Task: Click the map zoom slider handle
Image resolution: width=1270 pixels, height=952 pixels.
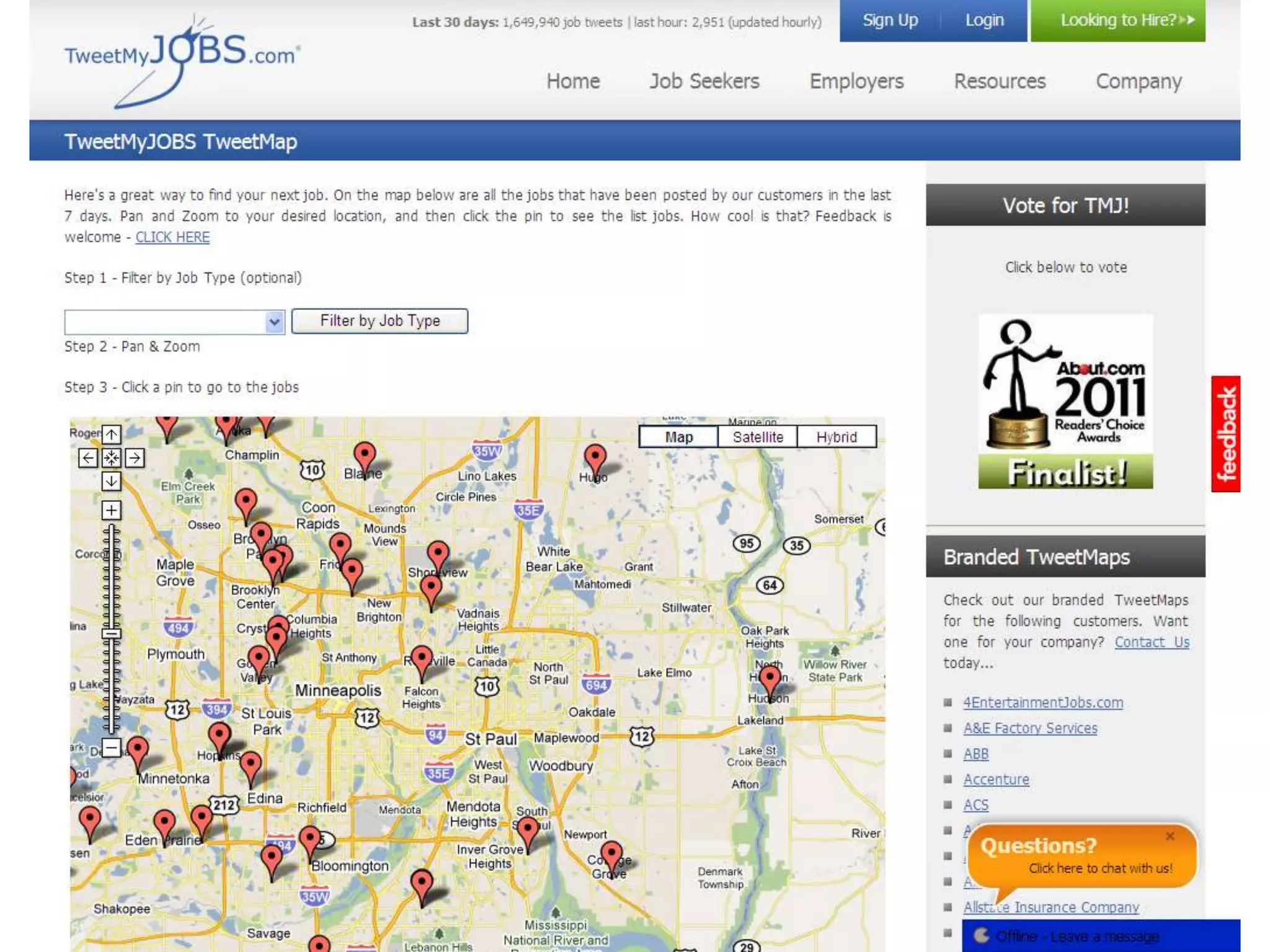Action: click(112, 633)
